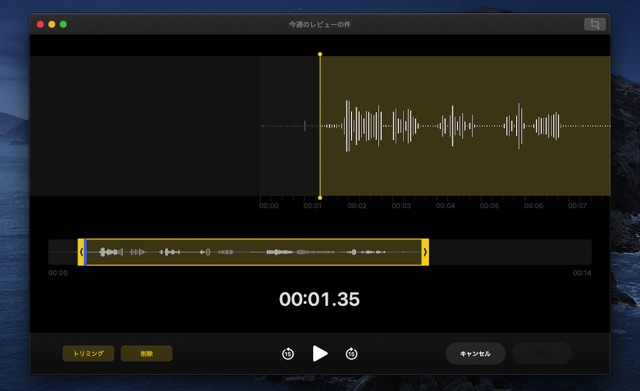The width and height of the screenshot is (640, 391).
Task: Click the 00:14 end time label
Action: pyautogui.click(x=582, y=273)
